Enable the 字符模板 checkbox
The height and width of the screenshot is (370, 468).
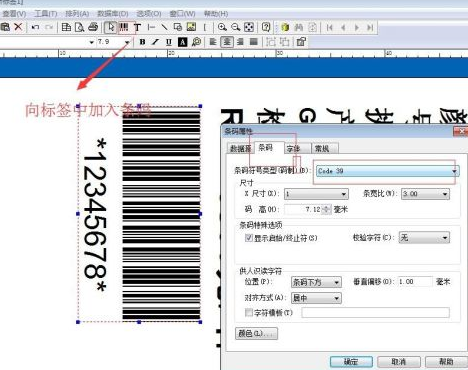[249, 312]
